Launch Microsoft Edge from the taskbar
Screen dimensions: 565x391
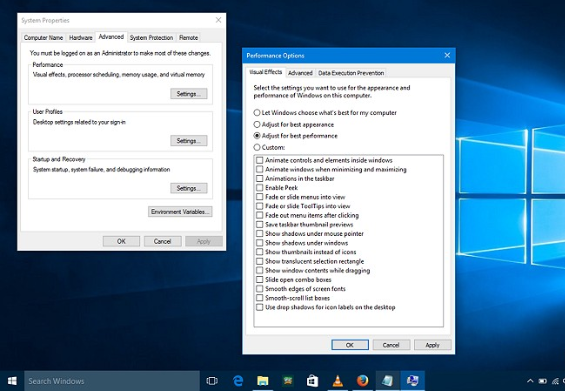238,381
